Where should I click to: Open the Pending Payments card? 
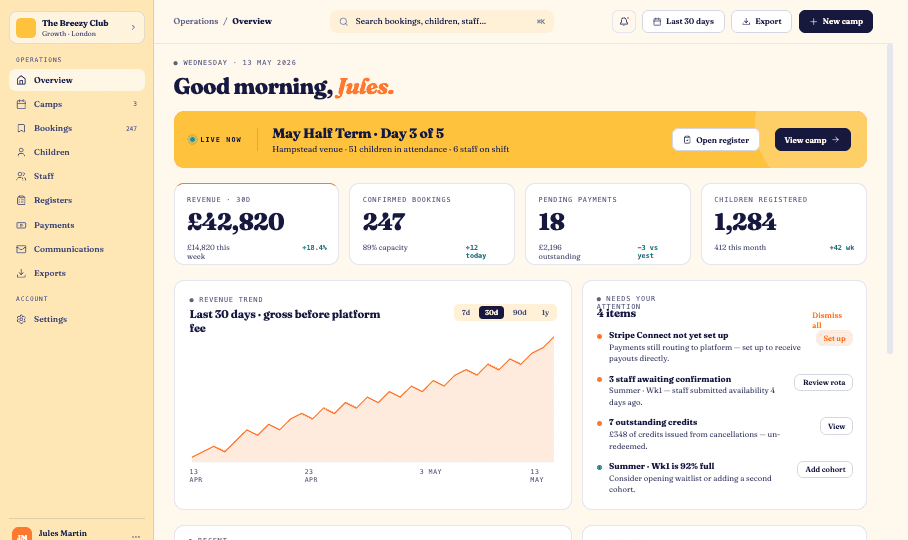pos(608,224)
